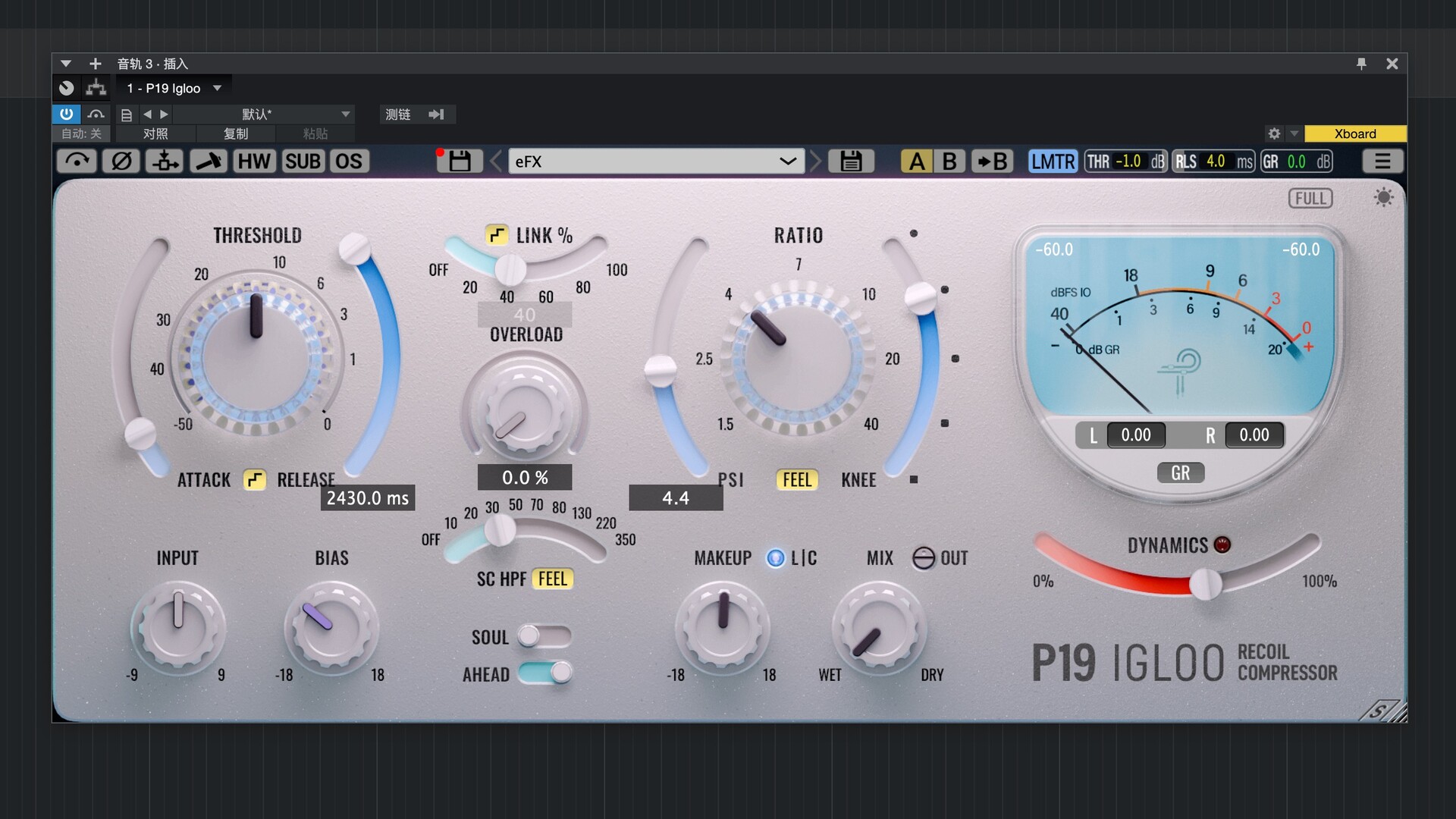Toggle the attack/release link icon
This screenshot has height=819, width=1456.
pos(254,479)
